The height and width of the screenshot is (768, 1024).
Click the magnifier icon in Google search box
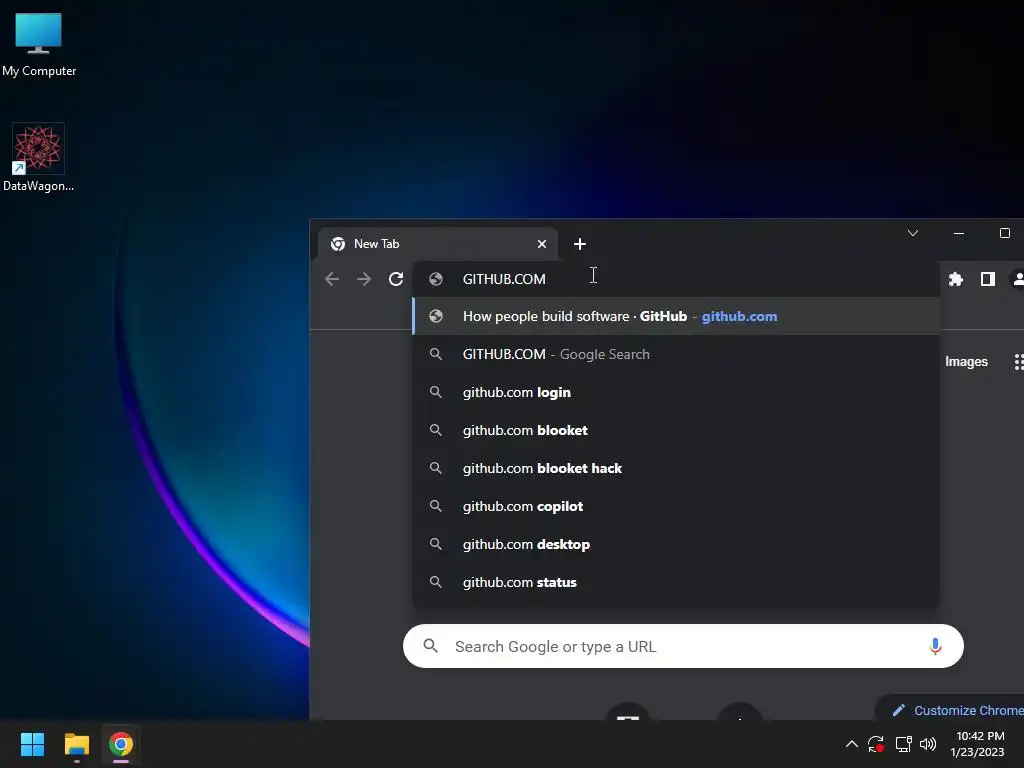tap(430, 646)
